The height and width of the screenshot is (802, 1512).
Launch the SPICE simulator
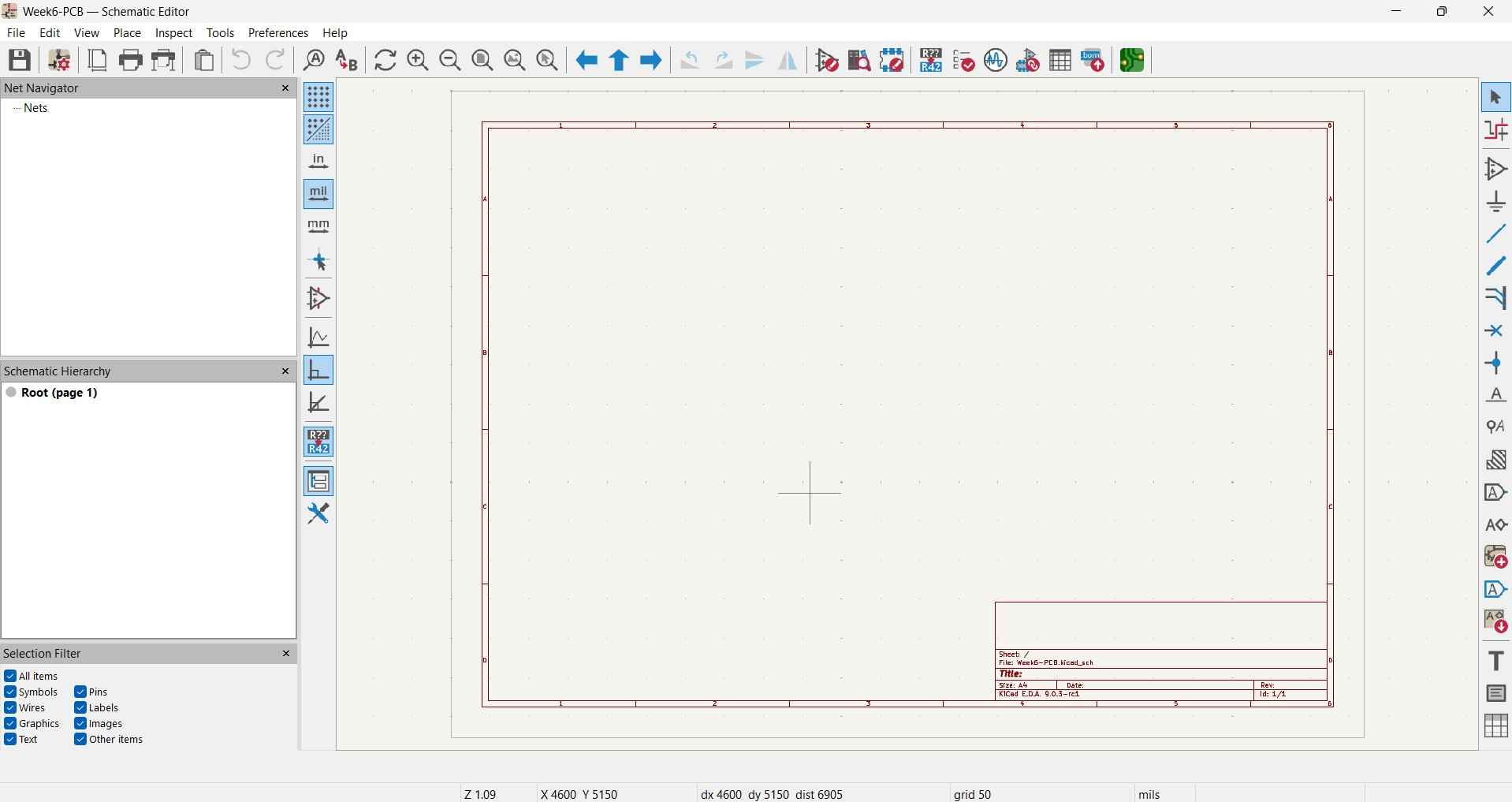tap(996, 60)
